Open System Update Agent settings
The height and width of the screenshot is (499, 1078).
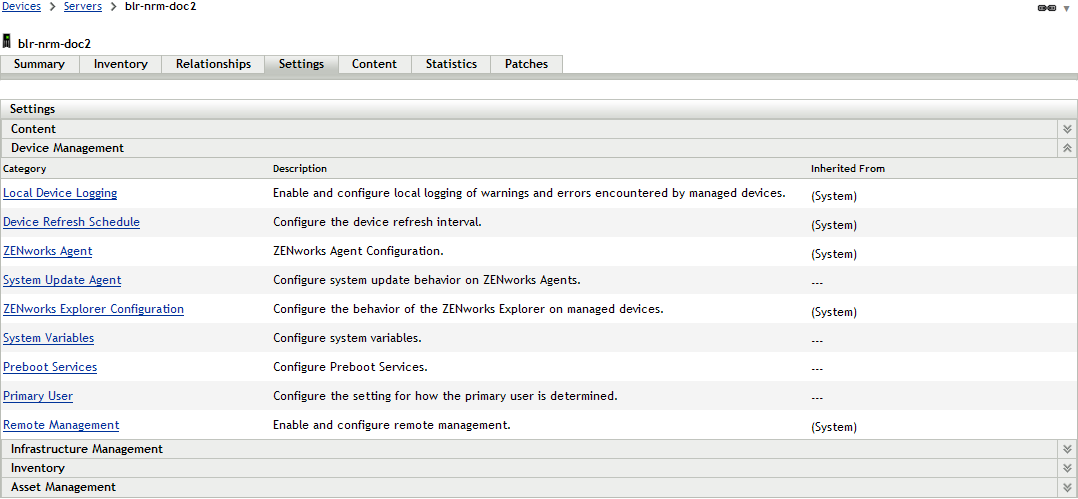[x=62, y=280]
